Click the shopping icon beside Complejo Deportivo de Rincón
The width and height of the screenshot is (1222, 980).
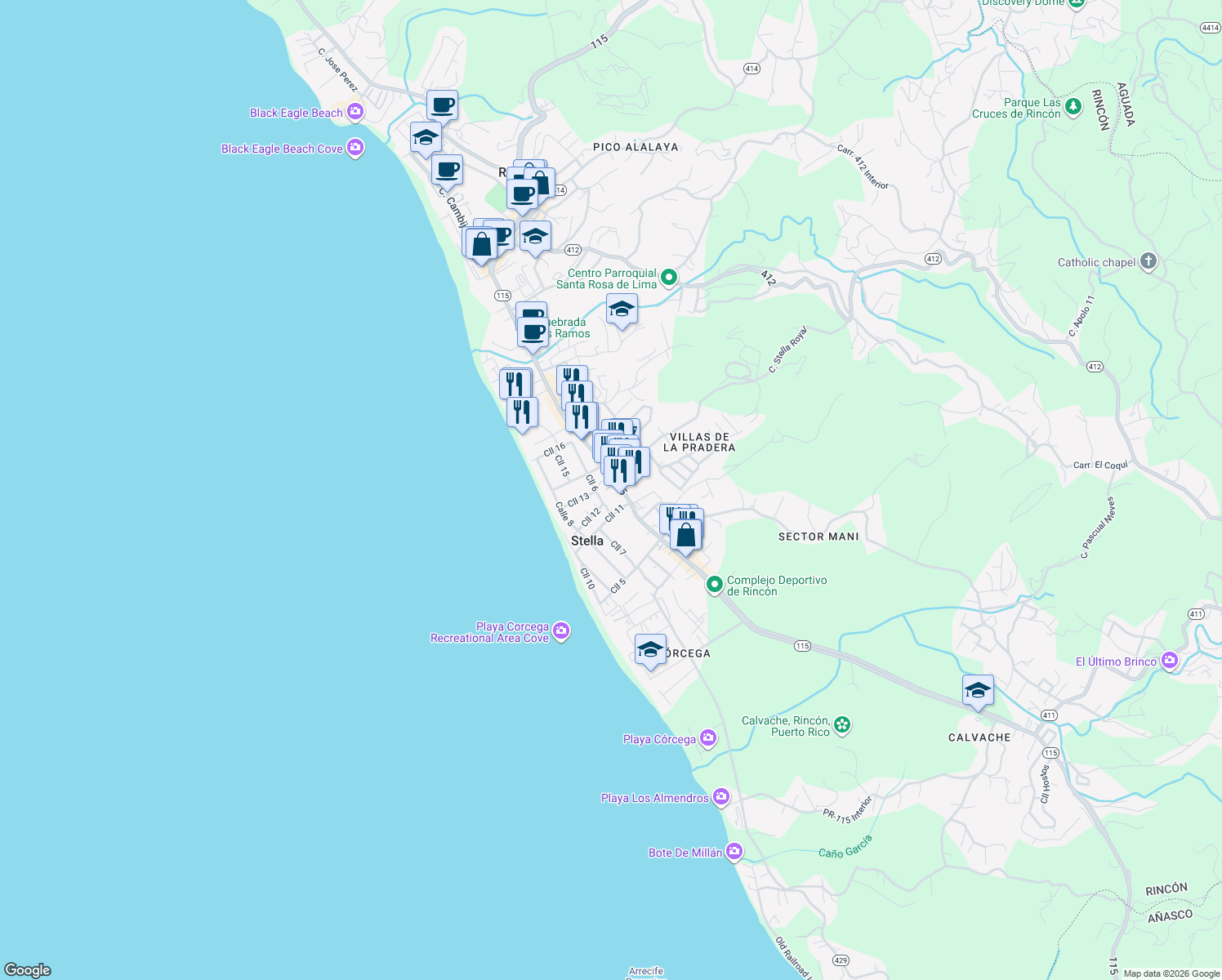click(685, 532)
